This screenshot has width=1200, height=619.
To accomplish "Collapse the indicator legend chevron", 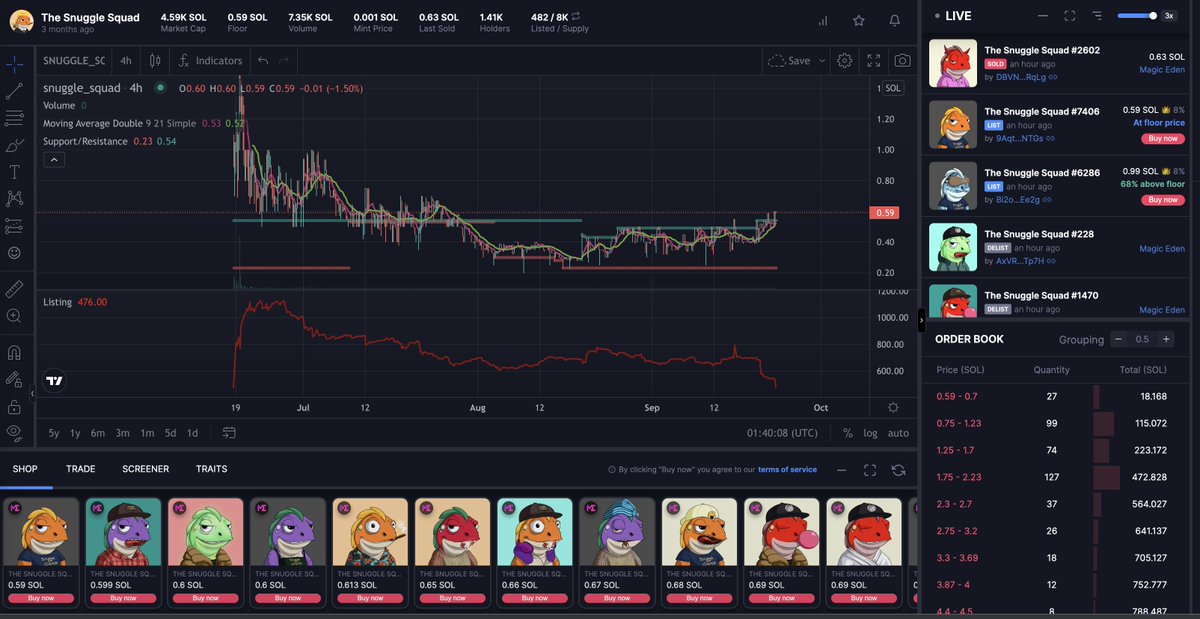I will click(52, 160).
